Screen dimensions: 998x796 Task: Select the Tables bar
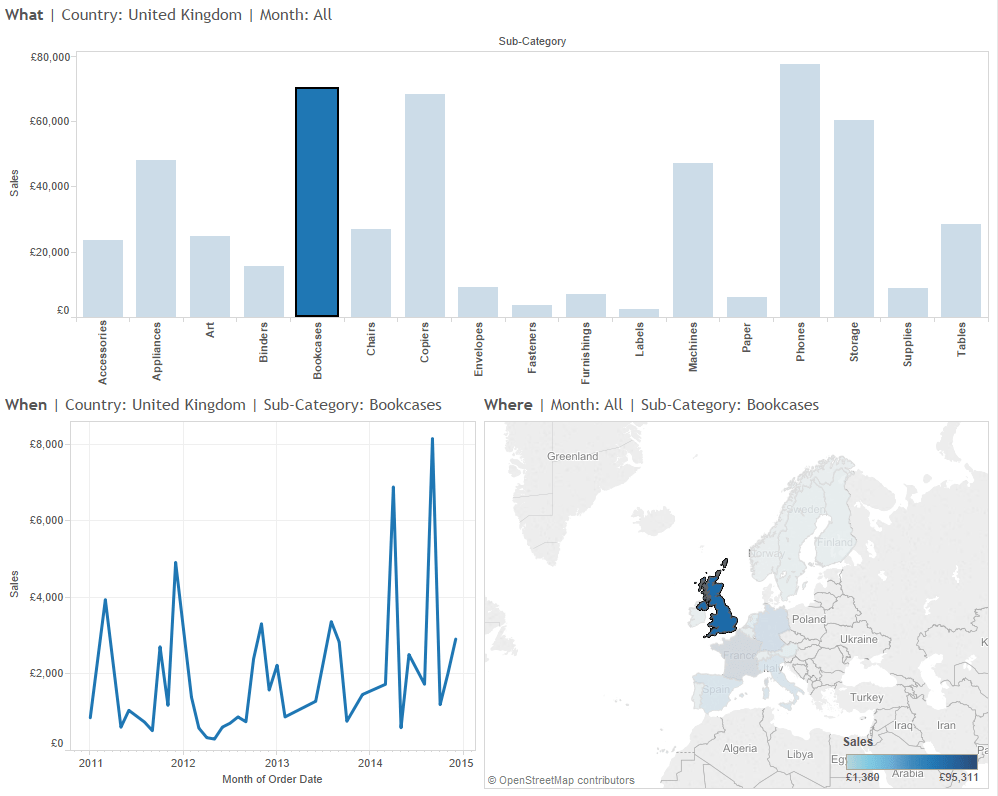pyautogui.click(x=961, y=271)
